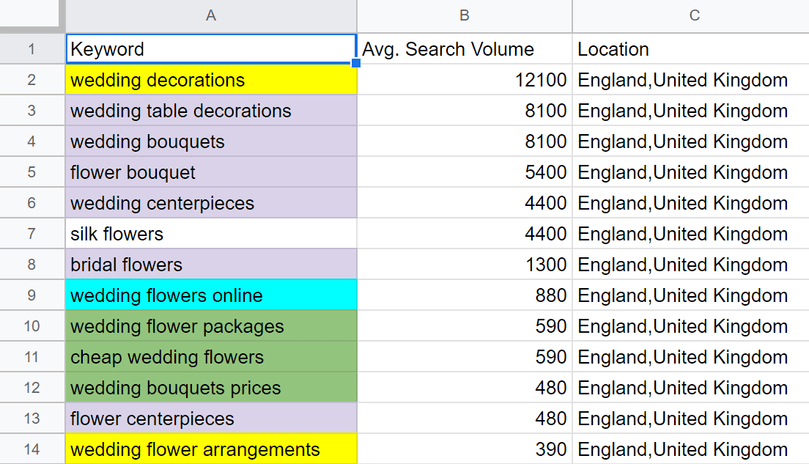Click the 'wedding bouquets prices' cell
Viewport: 809px width, 464px height.
point(211,388)
